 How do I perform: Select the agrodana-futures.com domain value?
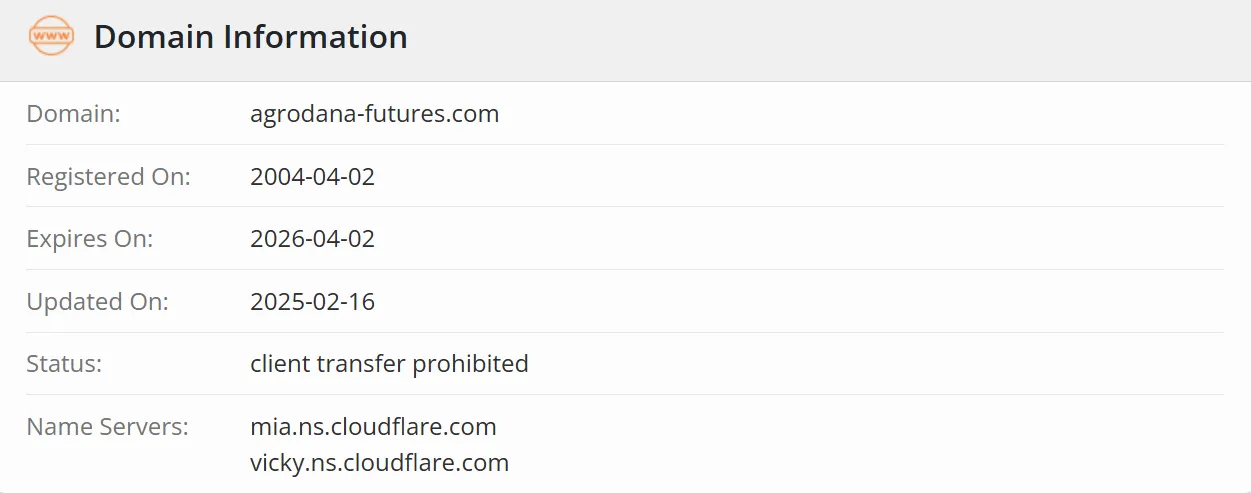click(x=375, y=114)
